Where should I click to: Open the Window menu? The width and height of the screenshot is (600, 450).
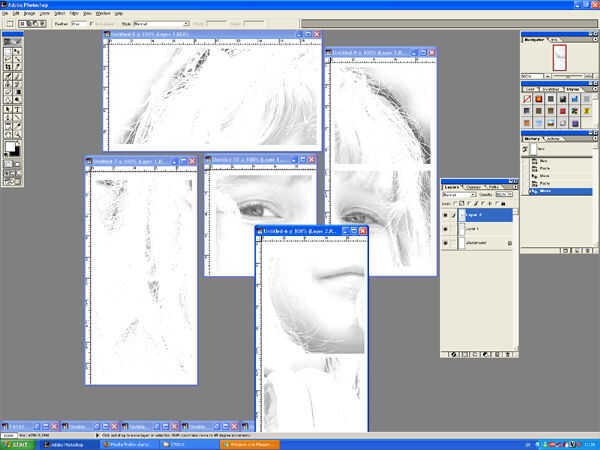pyautogui.click(x=103, y=13)
